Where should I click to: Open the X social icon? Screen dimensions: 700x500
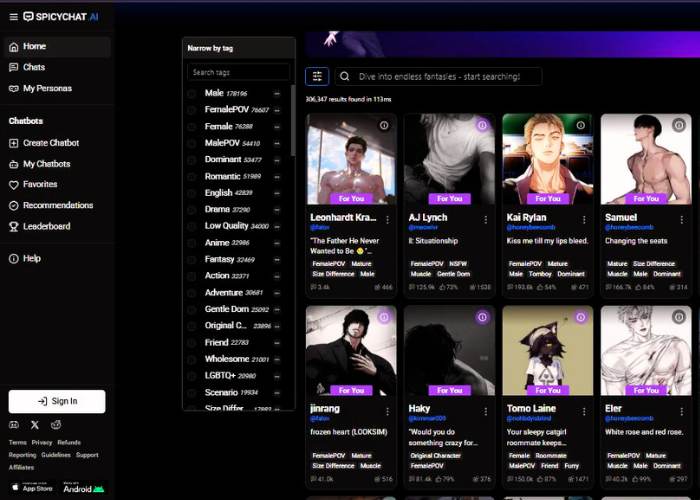click(35, 425)
